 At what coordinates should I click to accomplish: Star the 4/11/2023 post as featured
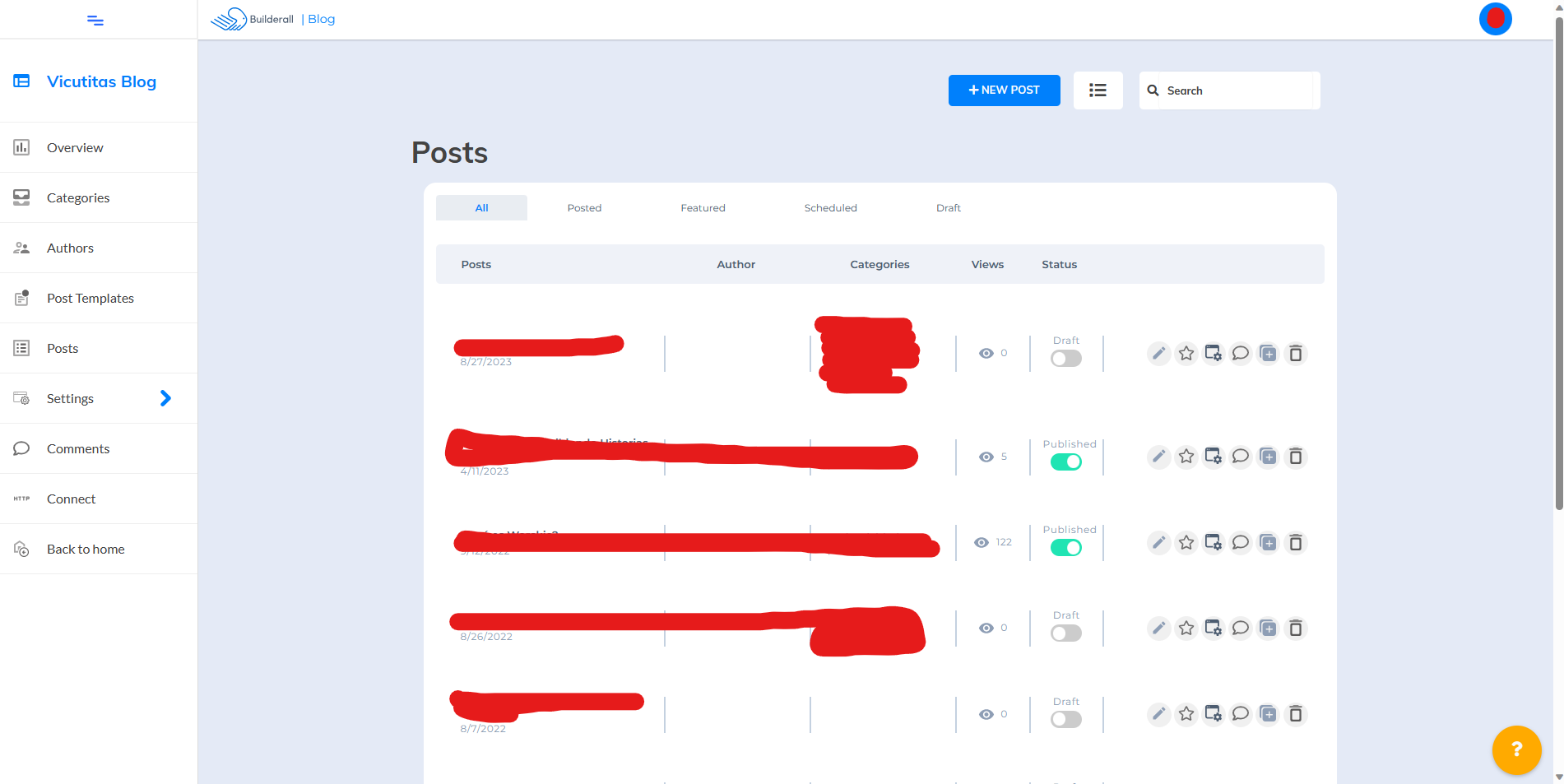coord(1186,457)
